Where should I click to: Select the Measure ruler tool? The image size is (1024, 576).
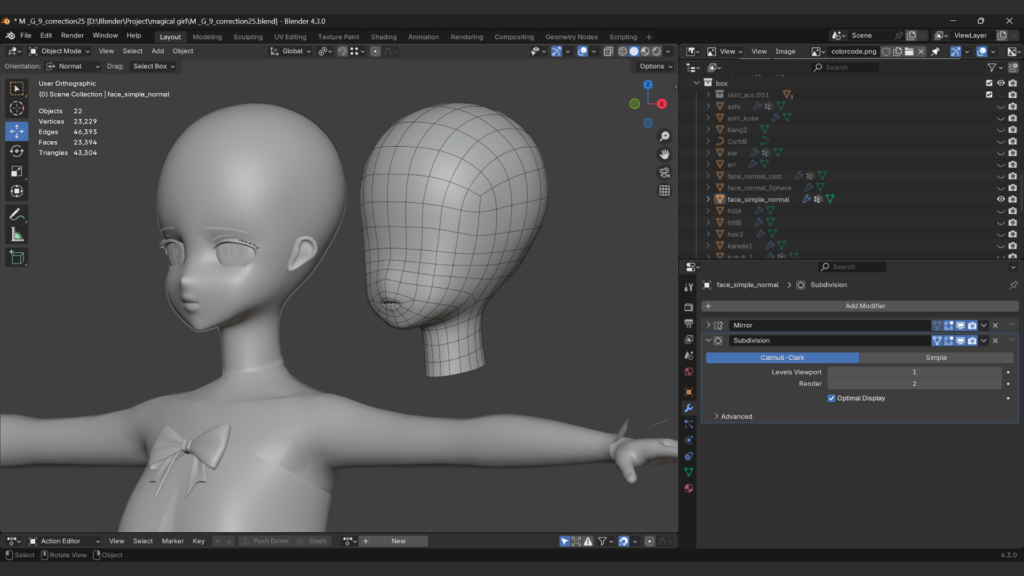(x=17, y=234)
